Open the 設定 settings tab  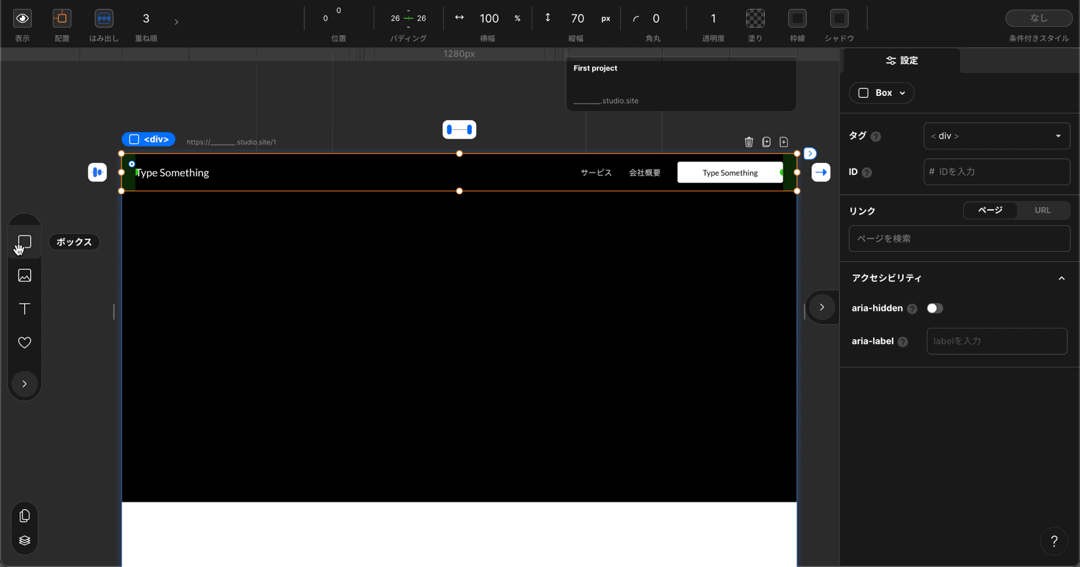pyautogui.click(x=902, y=61)
